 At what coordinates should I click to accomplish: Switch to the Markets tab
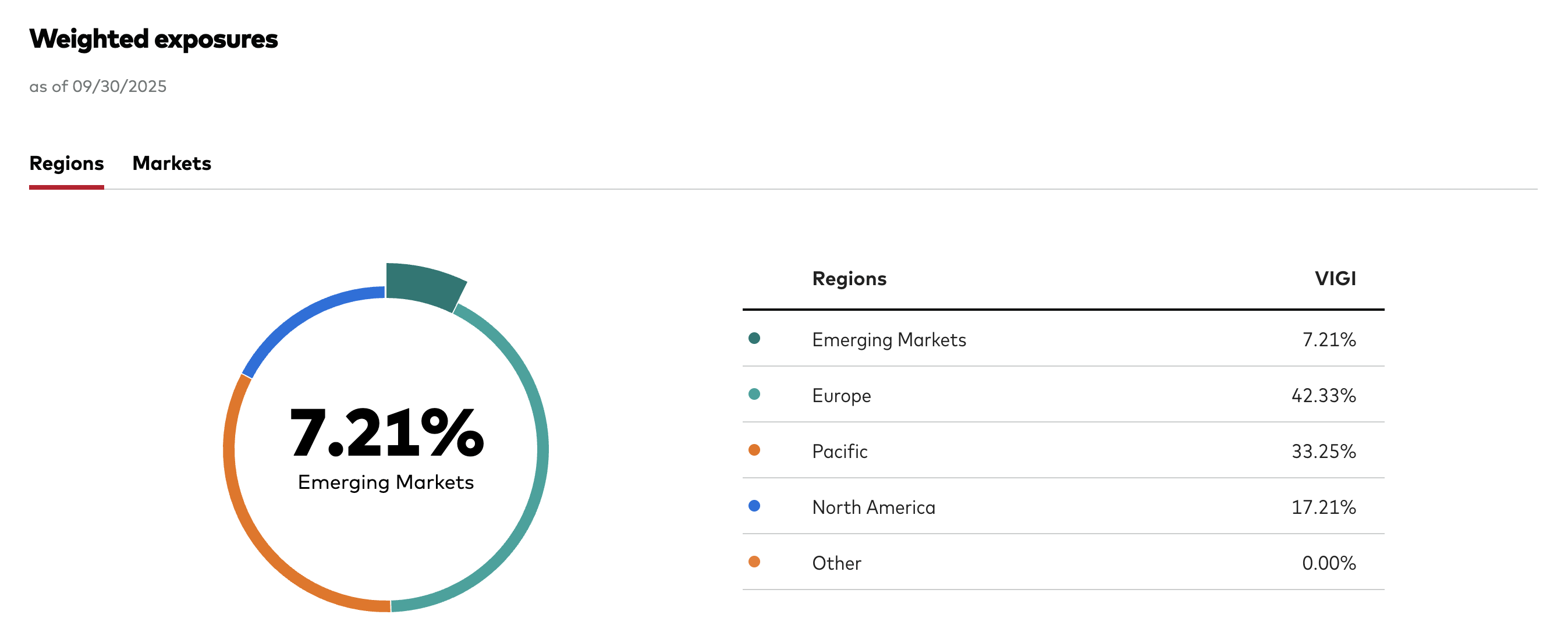click(172, 163)
